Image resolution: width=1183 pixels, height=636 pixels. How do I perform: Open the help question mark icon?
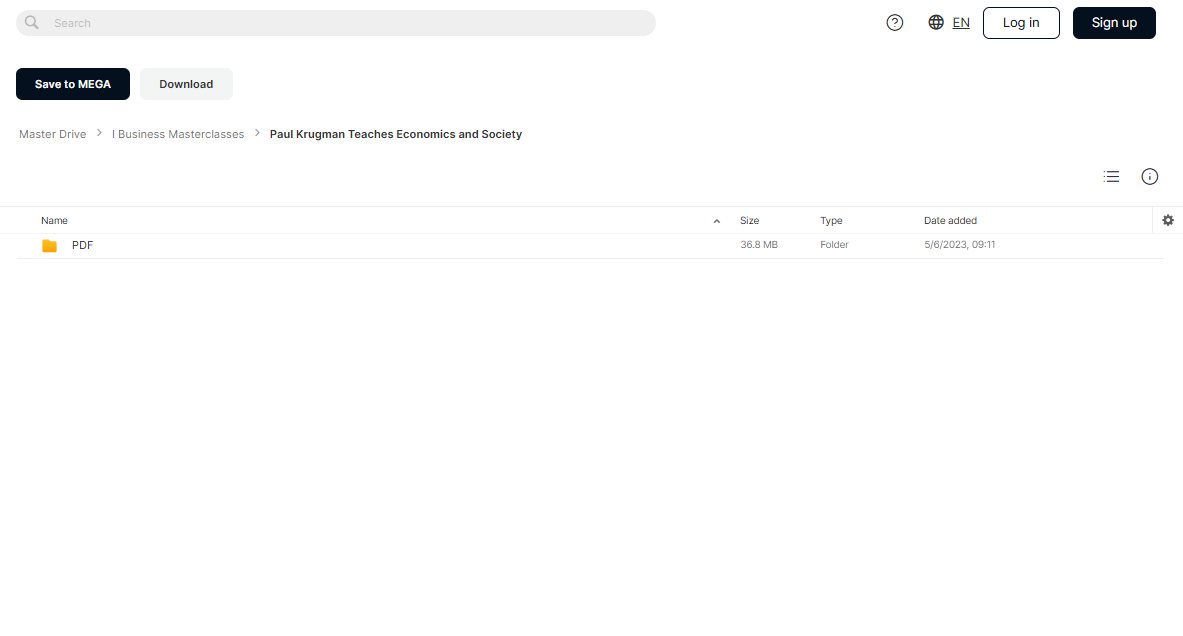(x=895, y=23)
